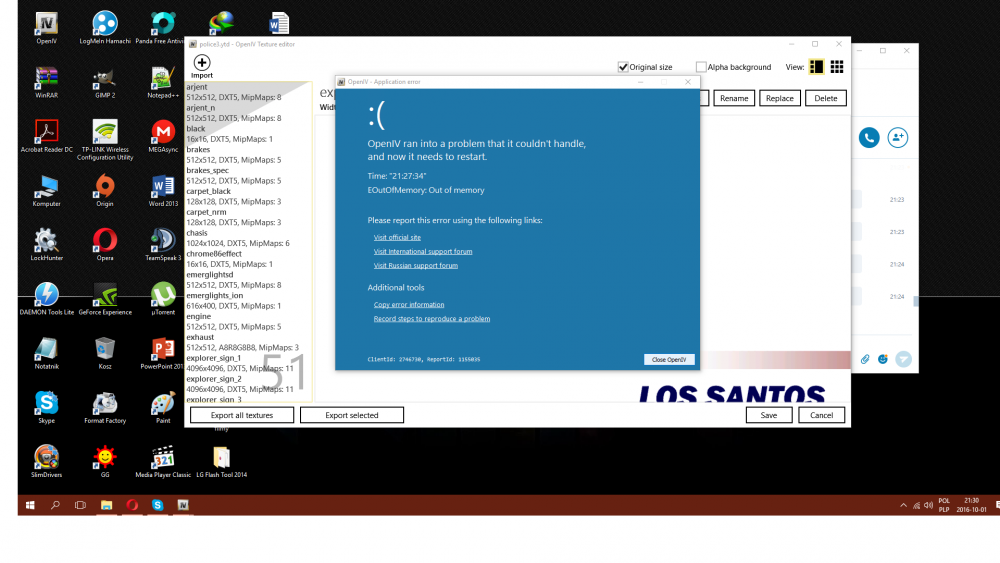Toggle the Original size checkbox
The height and width of the screenshot is (563, 1000).
tap(623, 67)
